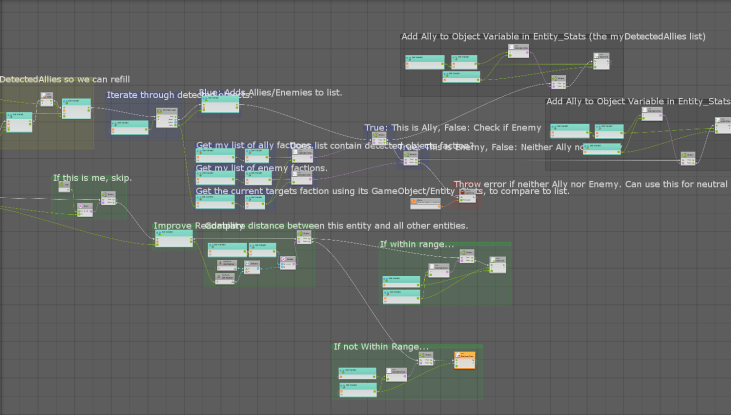
Task: Click the Blue: Adds Allies/Enemies to list. title
Action: (x=270, y=92)
